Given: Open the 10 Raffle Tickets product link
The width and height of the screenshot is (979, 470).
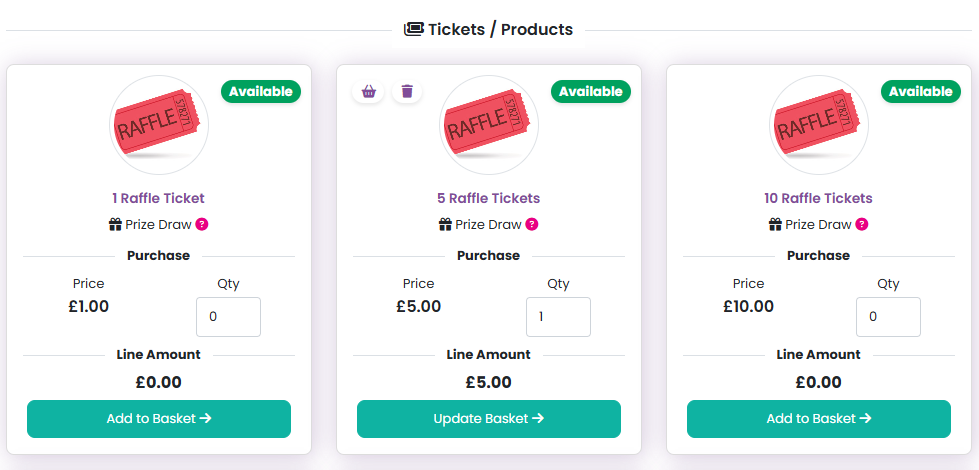Looking at the screenshot, I should [x=819, y=198].
